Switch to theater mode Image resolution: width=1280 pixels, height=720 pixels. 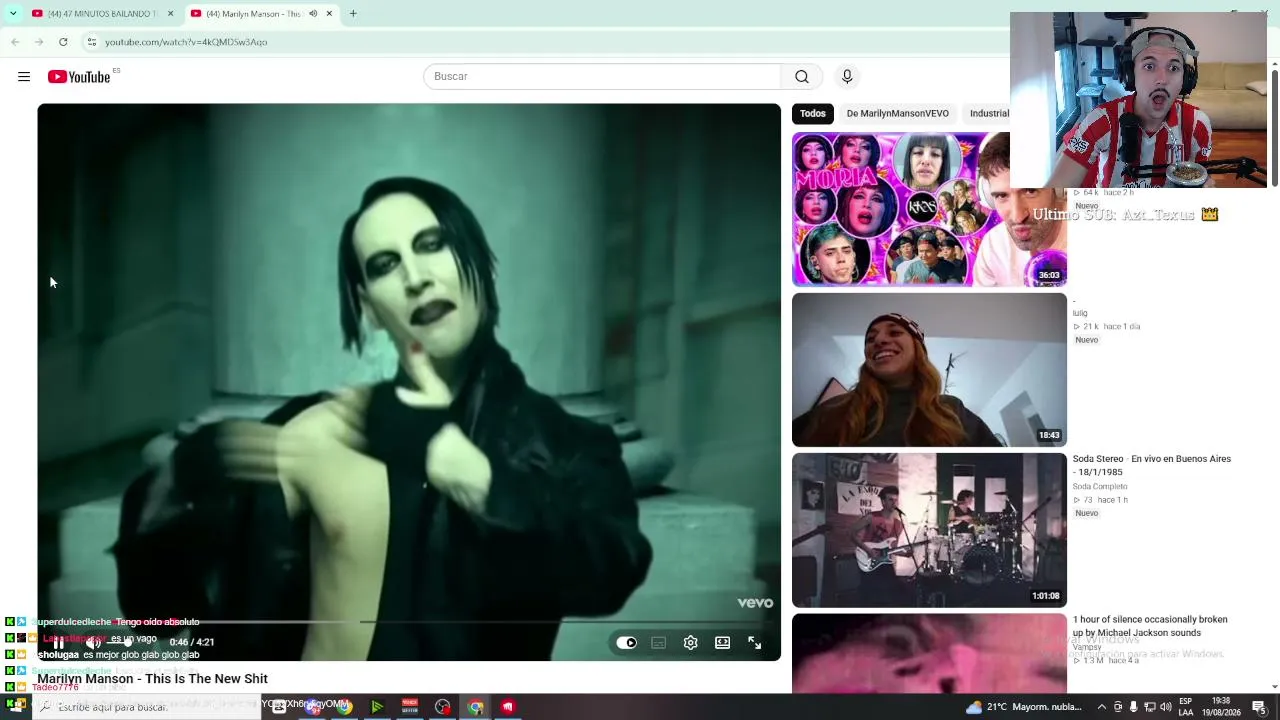[722, 643]
